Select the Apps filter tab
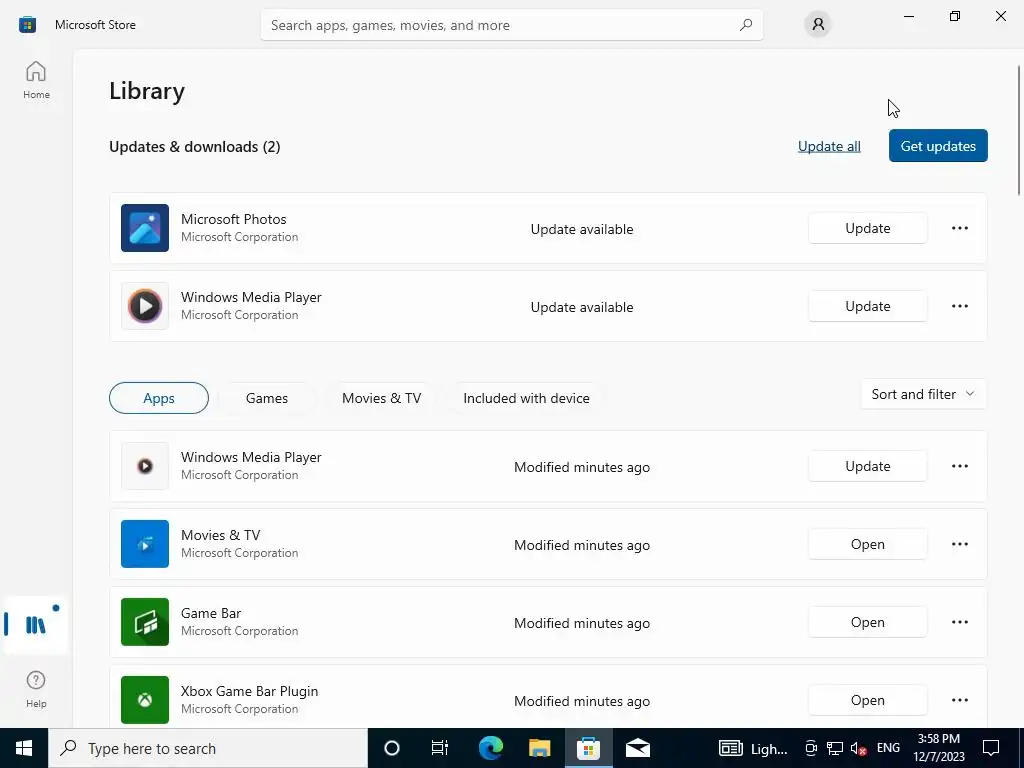The height and width of the screenshot is (768, 1024). pyautogui.click(x=159, y=398)
